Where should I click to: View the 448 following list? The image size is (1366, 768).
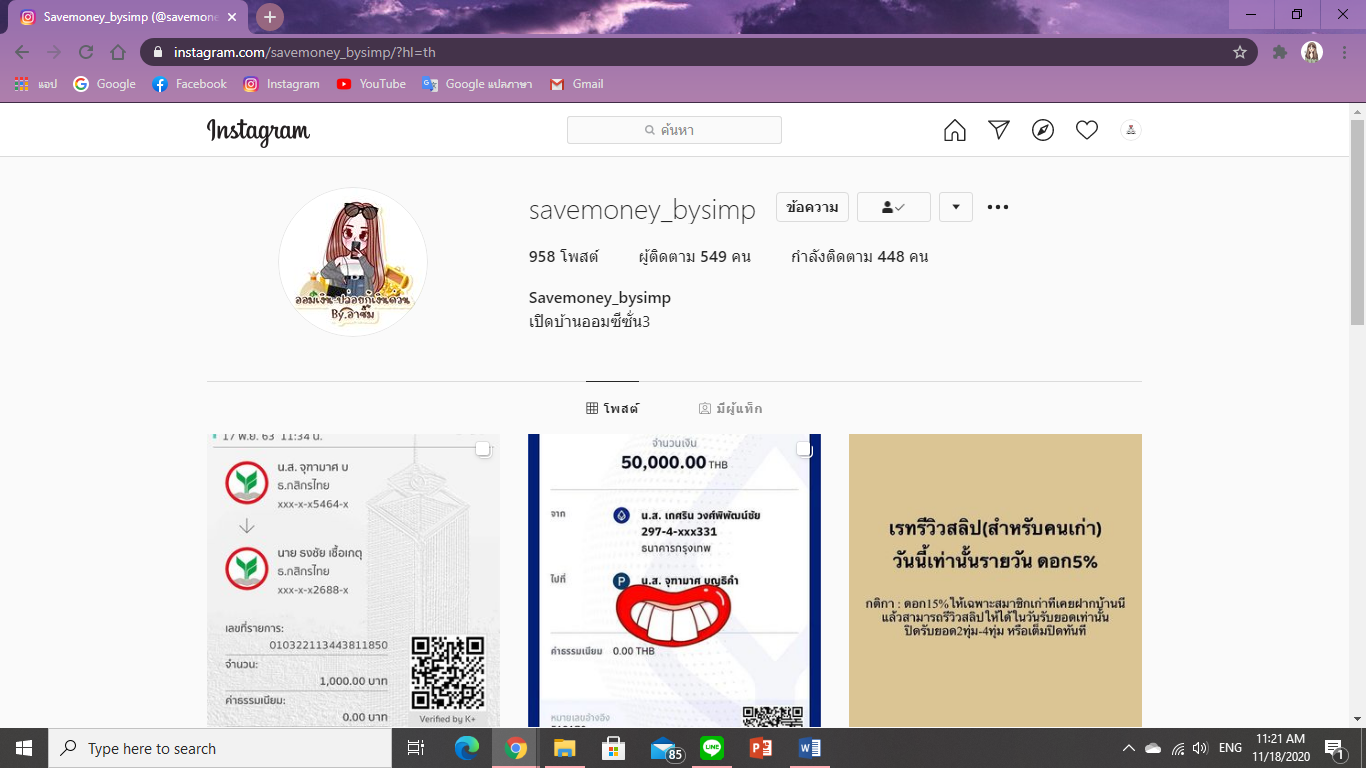[x=859, y=257]
